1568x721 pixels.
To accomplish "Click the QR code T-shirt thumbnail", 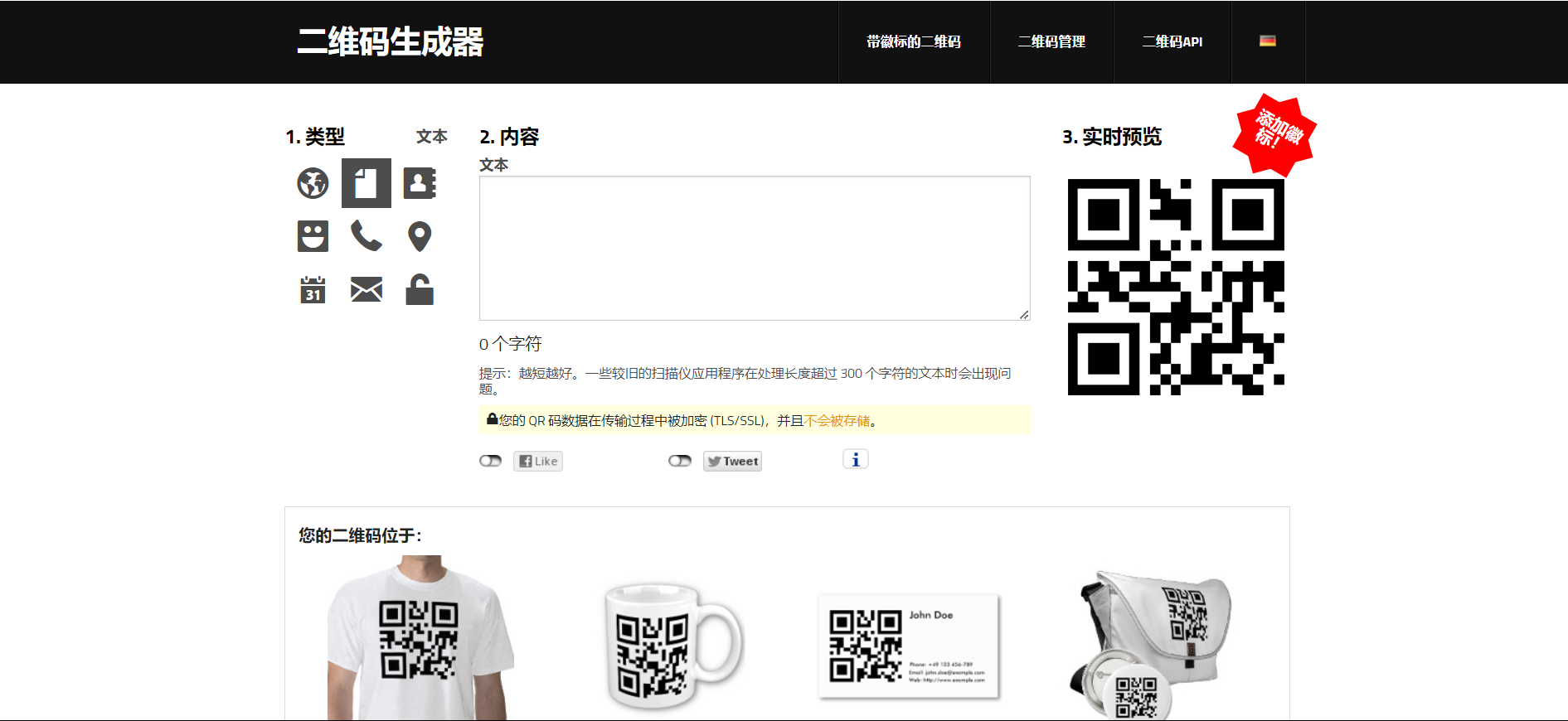I will (419, 638).
